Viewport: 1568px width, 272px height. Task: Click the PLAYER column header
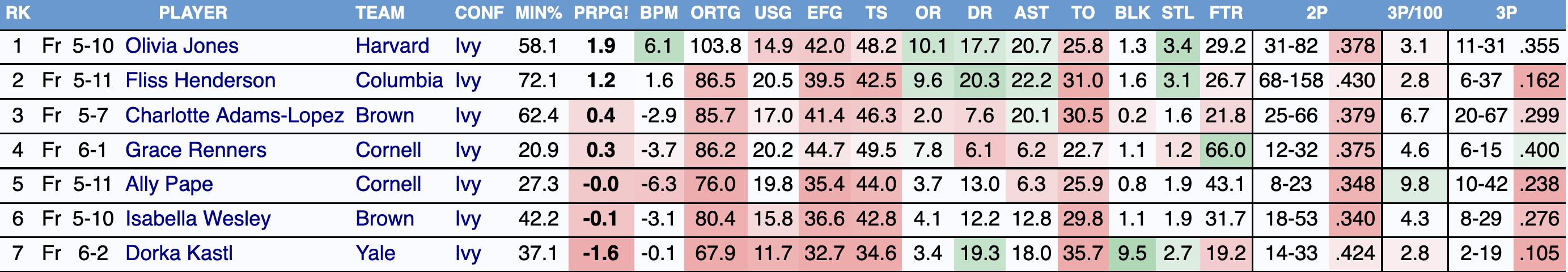pyautogui.click(x=193, y=14)
